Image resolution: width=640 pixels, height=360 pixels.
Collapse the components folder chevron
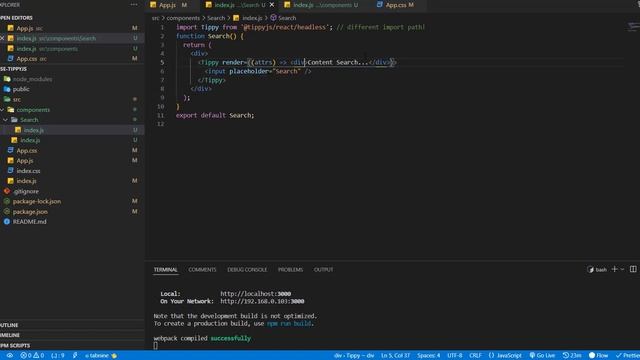2,109
